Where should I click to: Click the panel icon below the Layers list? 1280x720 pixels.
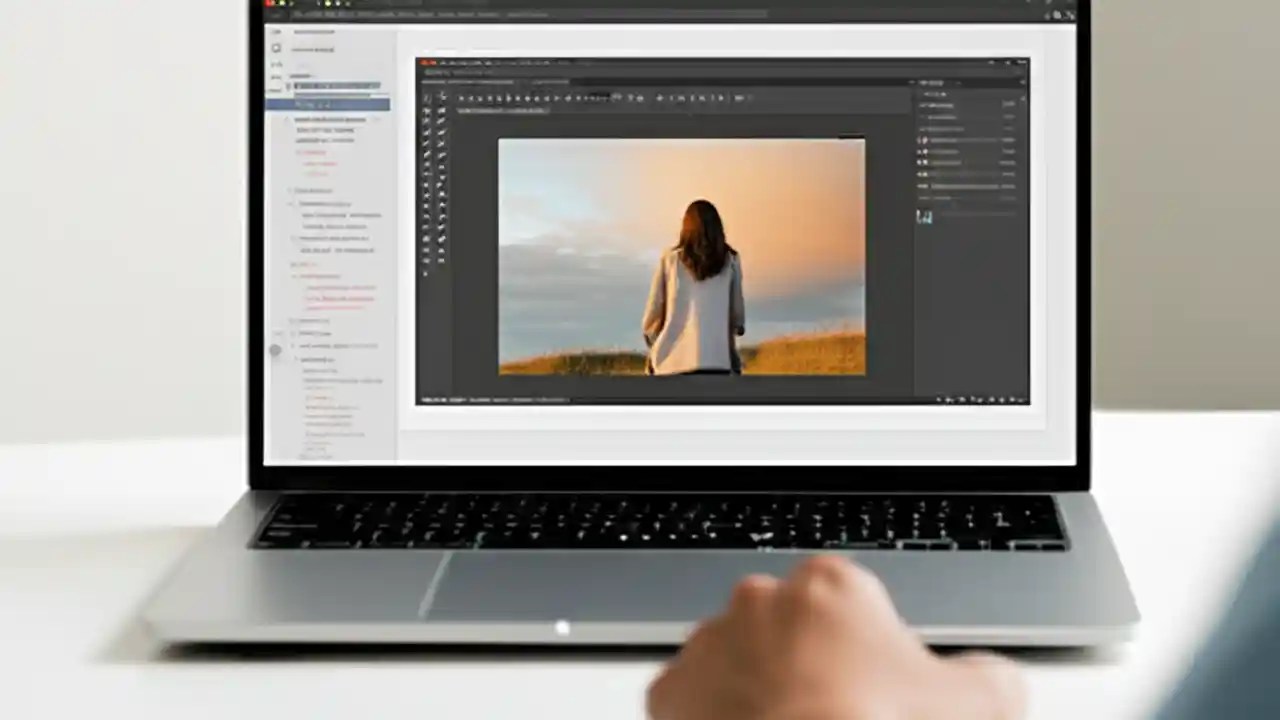pos(923,217)
